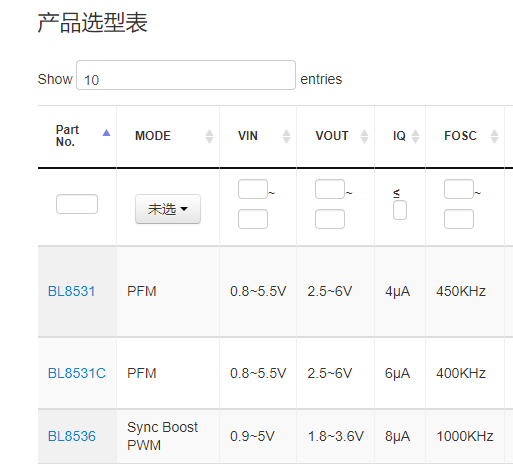Click IQ column sort arrows
Viewport: 513px width, 473px height.
415,136
